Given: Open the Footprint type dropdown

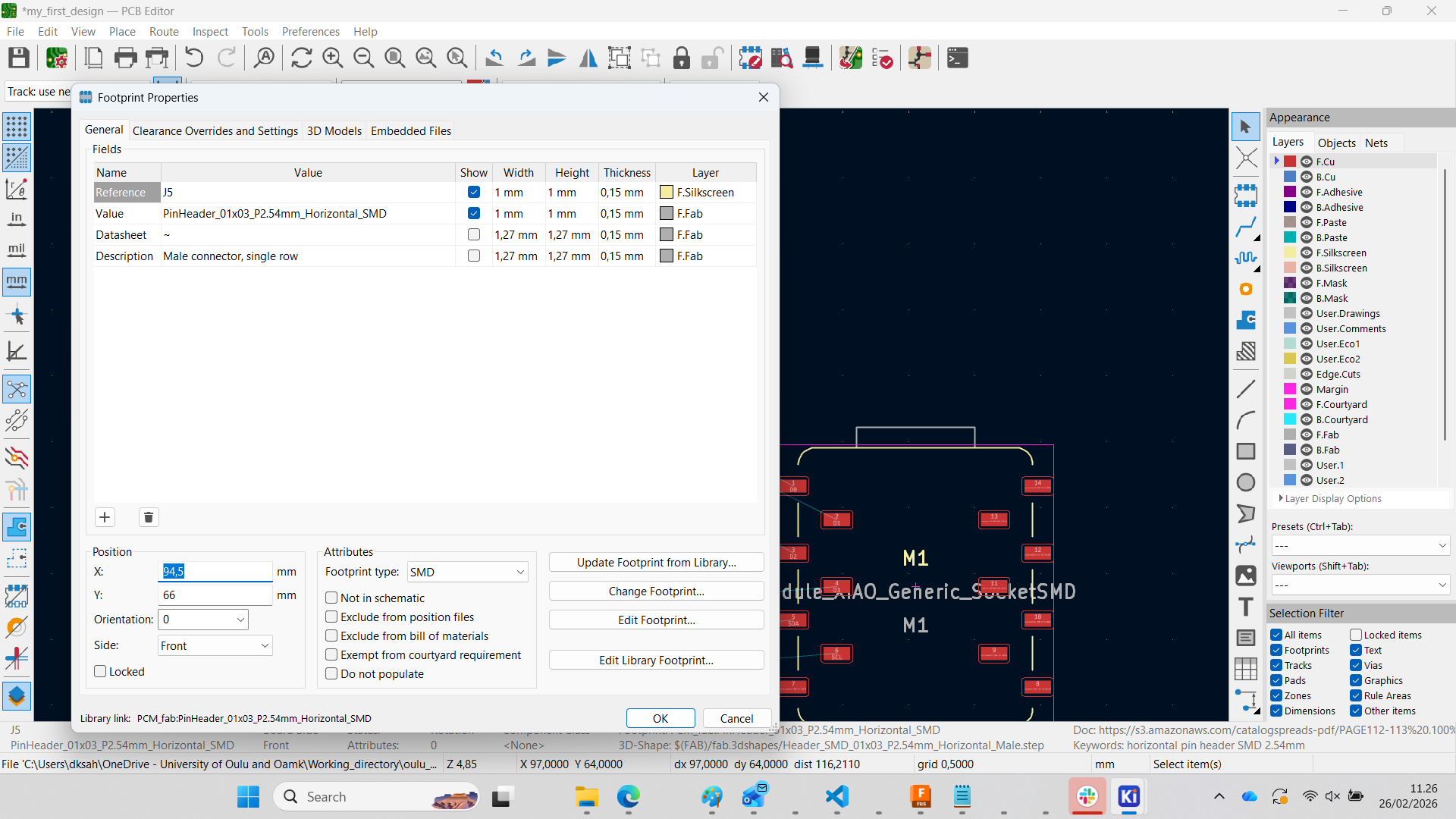Looking at the screenshot, I should tap(467, 572).
